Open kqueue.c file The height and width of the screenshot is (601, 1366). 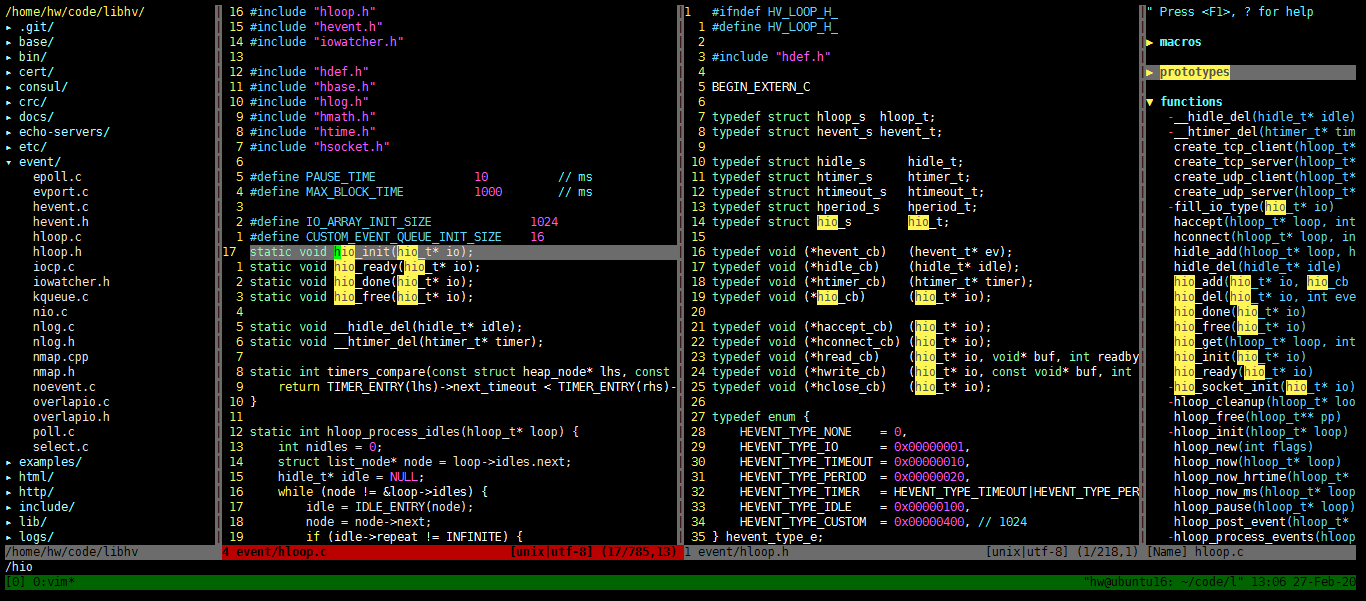tap(60, 297)
